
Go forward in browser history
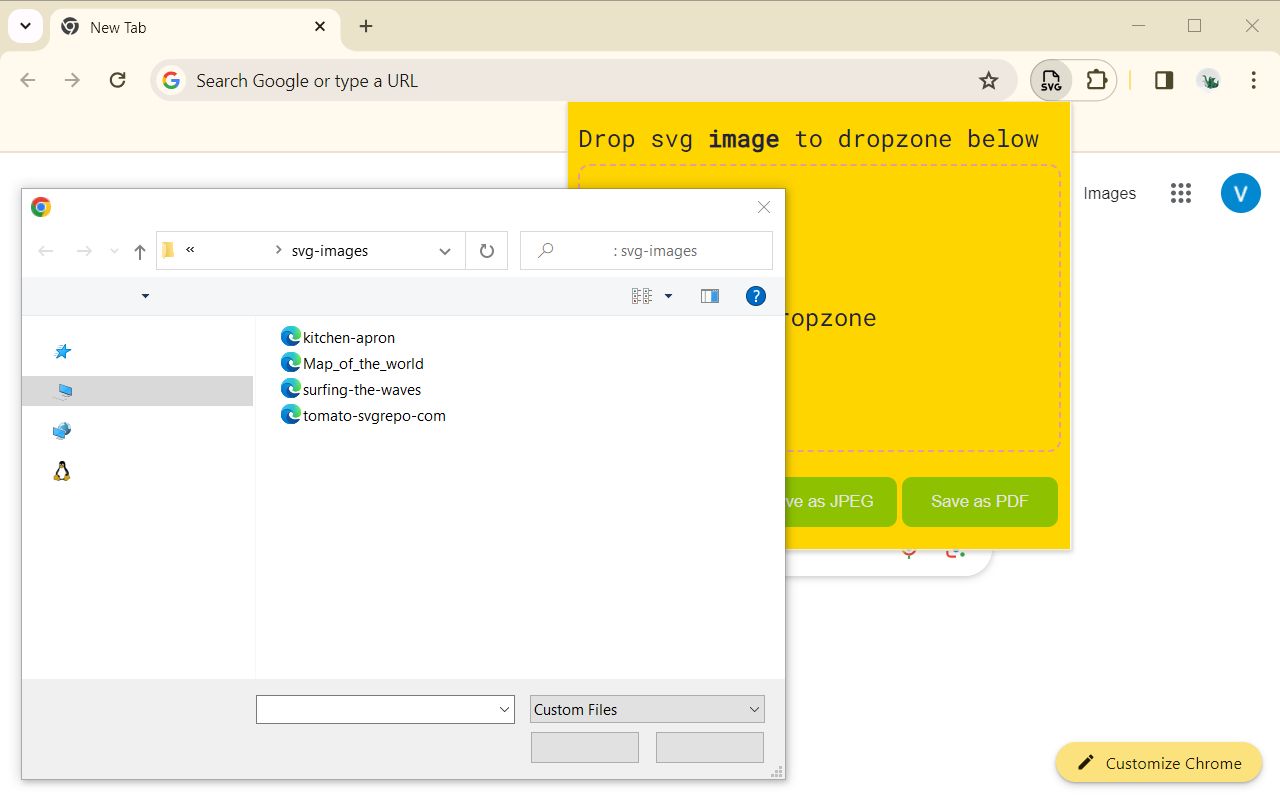pos(72,81)
